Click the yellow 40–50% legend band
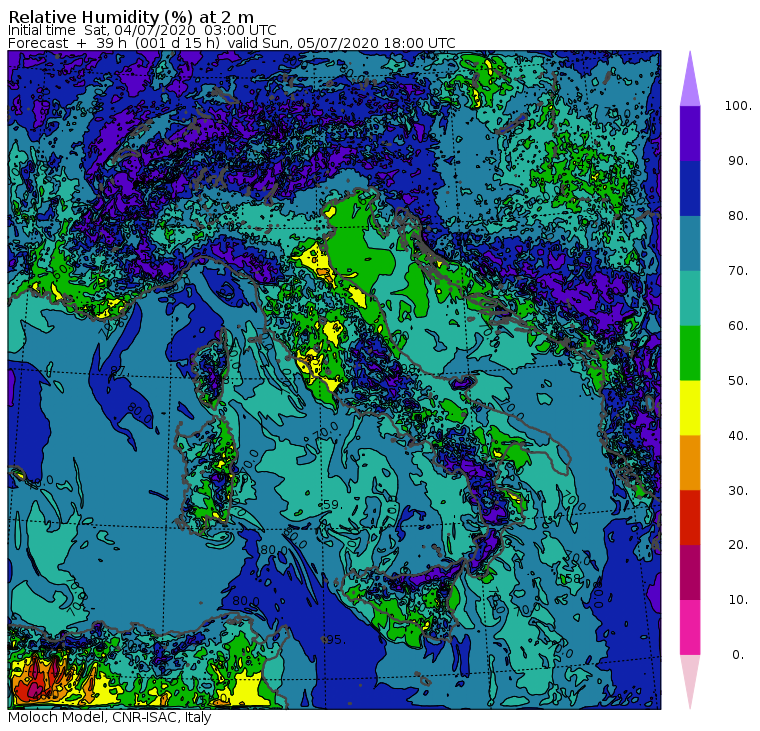This screenshot has width=760, height=731. pos(690,408)
